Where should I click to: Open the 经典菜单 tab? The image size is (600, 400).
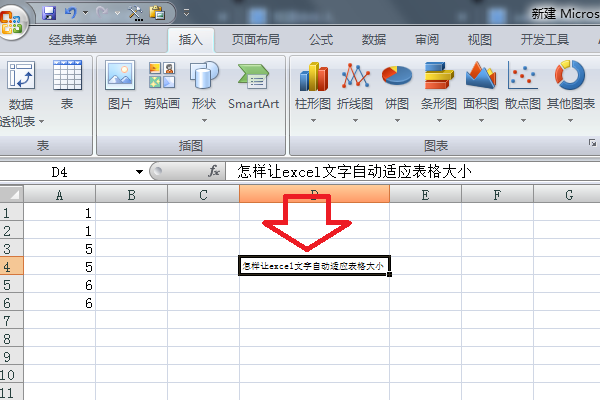(x=73, y=39)
